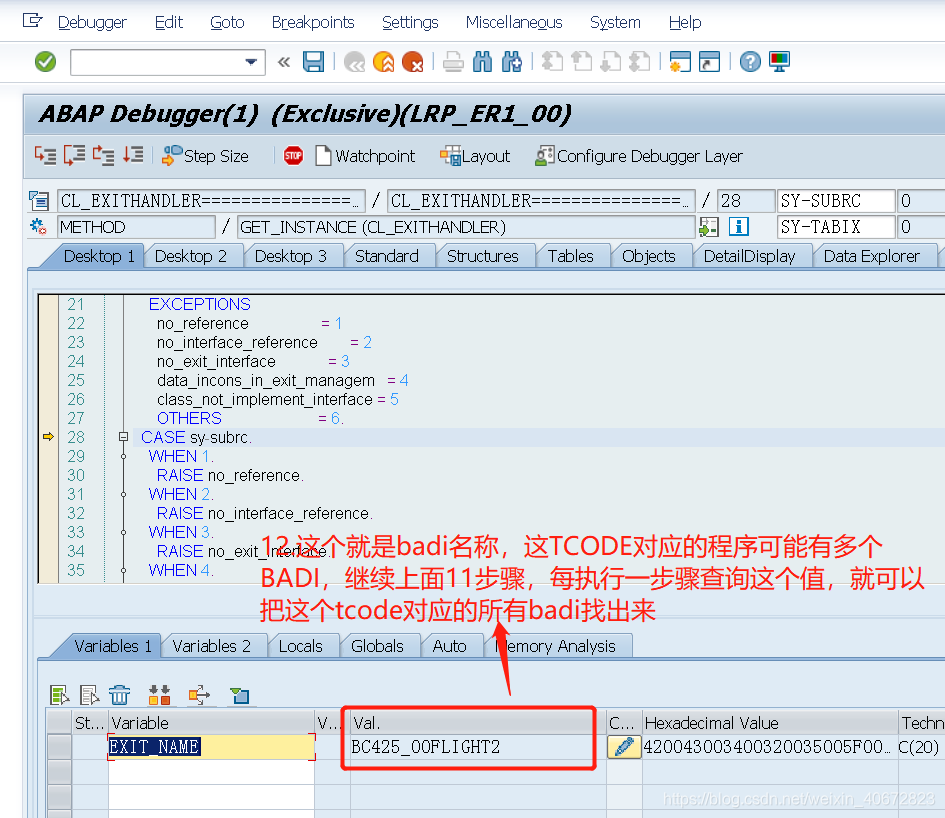Click the Layout button
Image resolution: width=945 pixels, height=818 pixels.
pos(475,156)
